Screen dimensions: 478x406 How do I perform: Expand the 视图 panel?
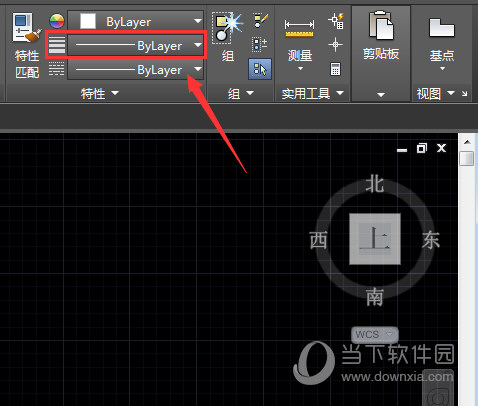click(435, 94)
